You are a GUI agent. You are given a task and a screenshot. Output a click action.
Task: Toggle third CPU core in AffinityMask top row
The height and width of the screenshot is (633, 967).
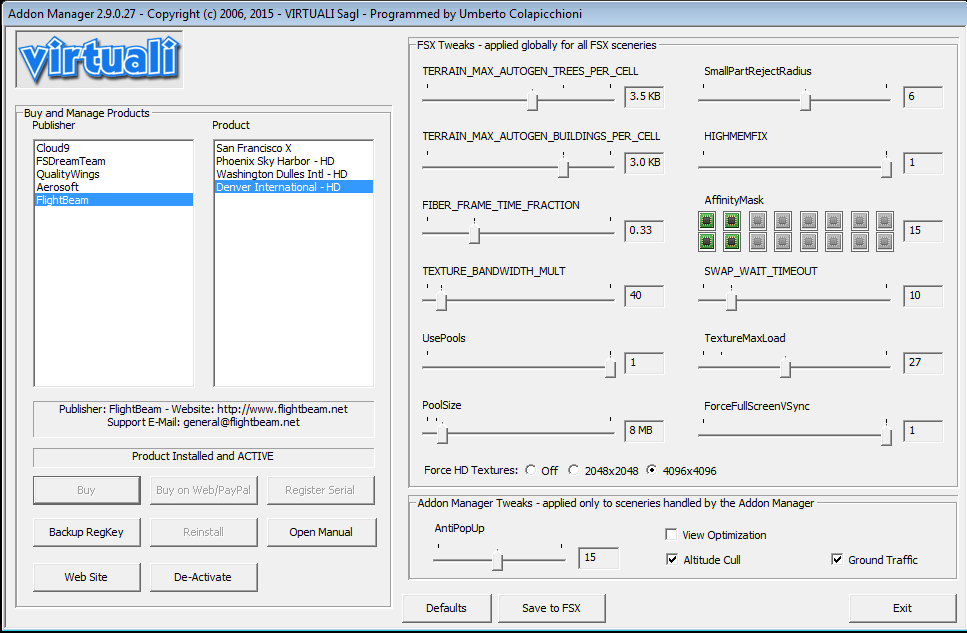tap(758, 220)
